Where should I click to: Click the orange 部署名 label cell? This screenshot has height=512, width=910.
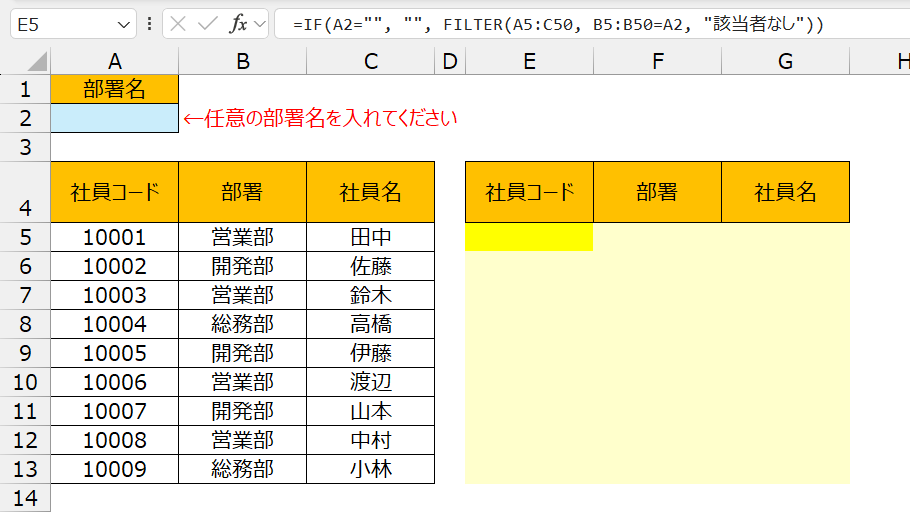(x=114, y=89)
